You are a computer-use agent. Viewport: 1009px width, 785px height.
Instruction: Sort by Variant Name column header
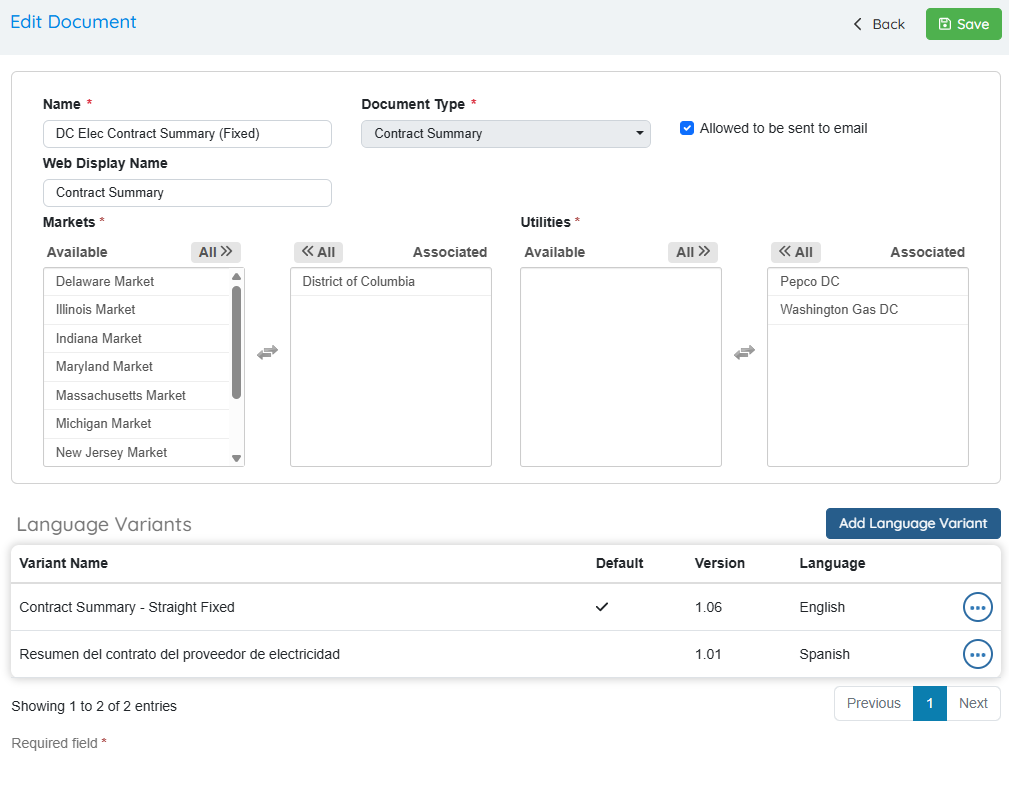pyautogui.click(x=64, y=564)
